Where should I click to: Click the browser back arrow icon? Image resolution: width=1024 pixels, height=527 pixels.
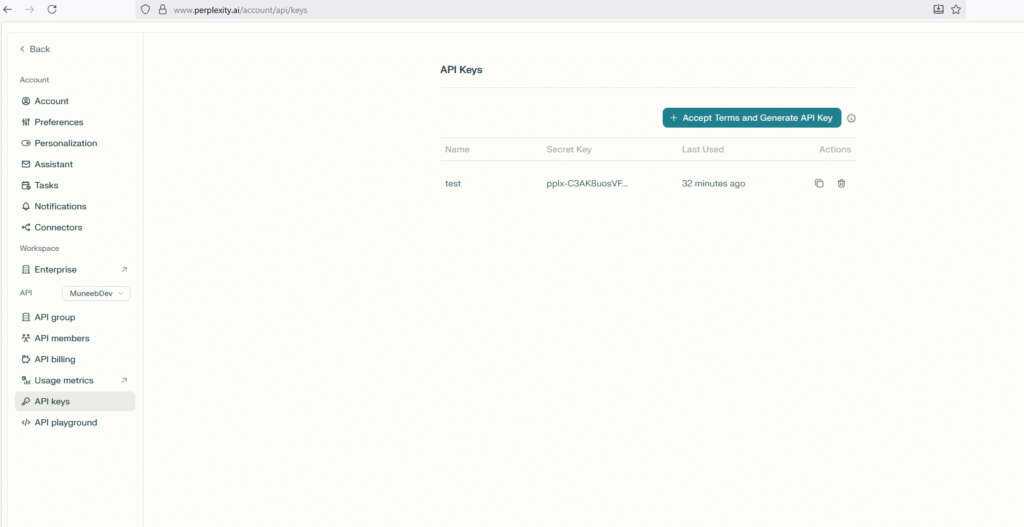pos(8,9)
